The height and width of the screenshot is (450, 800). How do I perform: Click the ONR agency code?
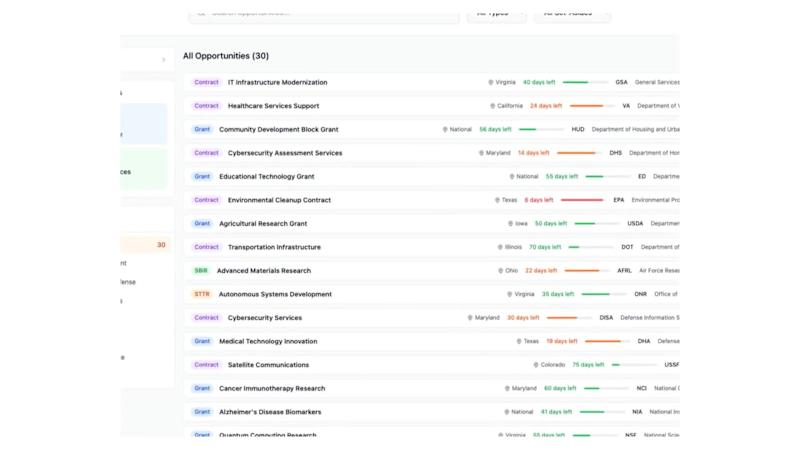(x=641, y=294)
